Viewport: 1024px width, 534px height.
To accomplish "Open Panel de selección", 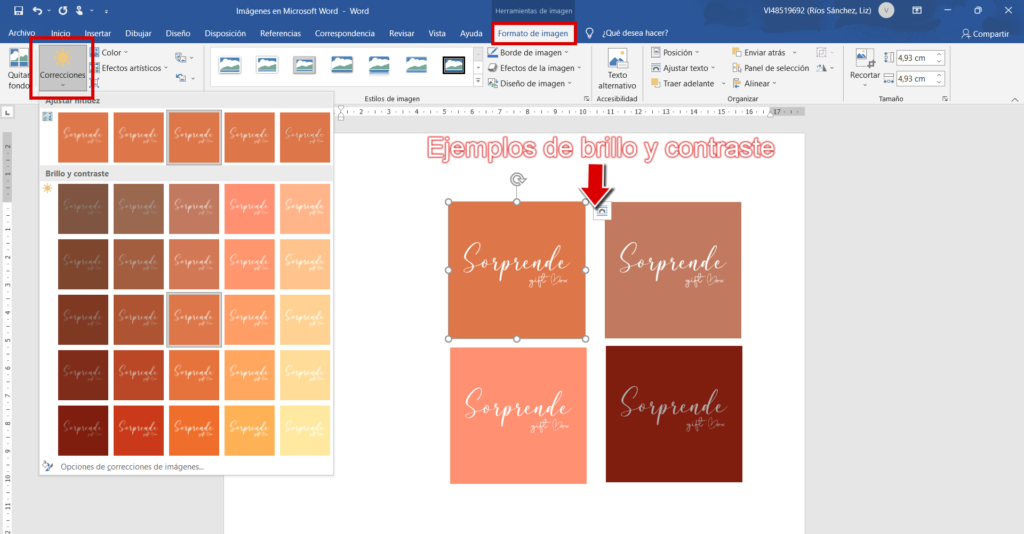I will [x=774, y=68].
